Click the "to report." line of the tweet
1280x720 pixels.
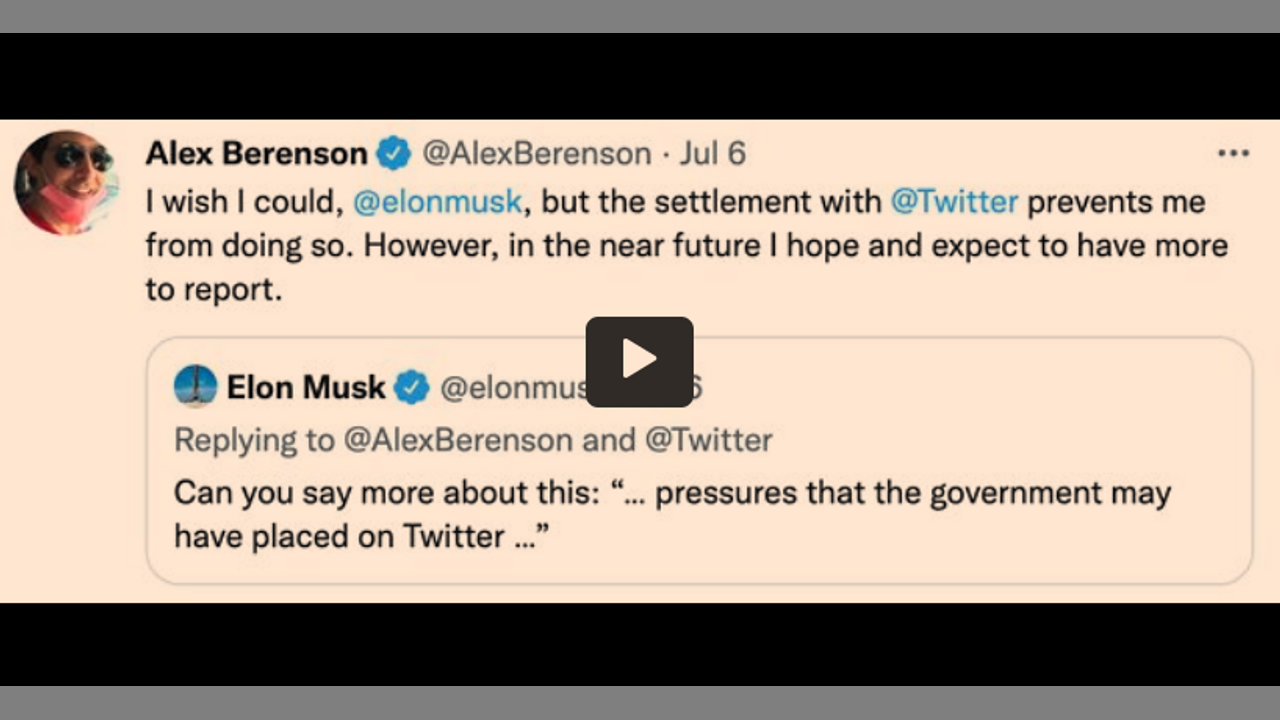click(214, 290)
